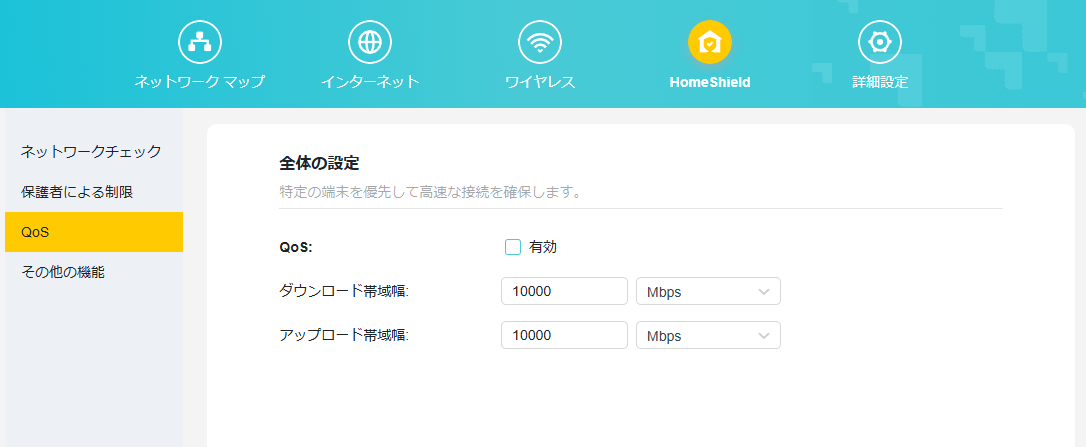Image resolution: width=1086 pixels, height=447 pixels.
Task: Click the QoS: field label
Action: point(296,247)
